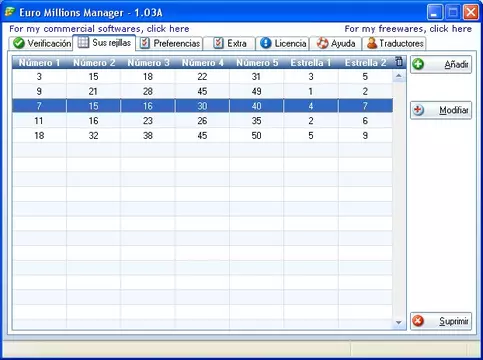
Task: Click the Número 5 column header
Action: (x=257, y=63)
